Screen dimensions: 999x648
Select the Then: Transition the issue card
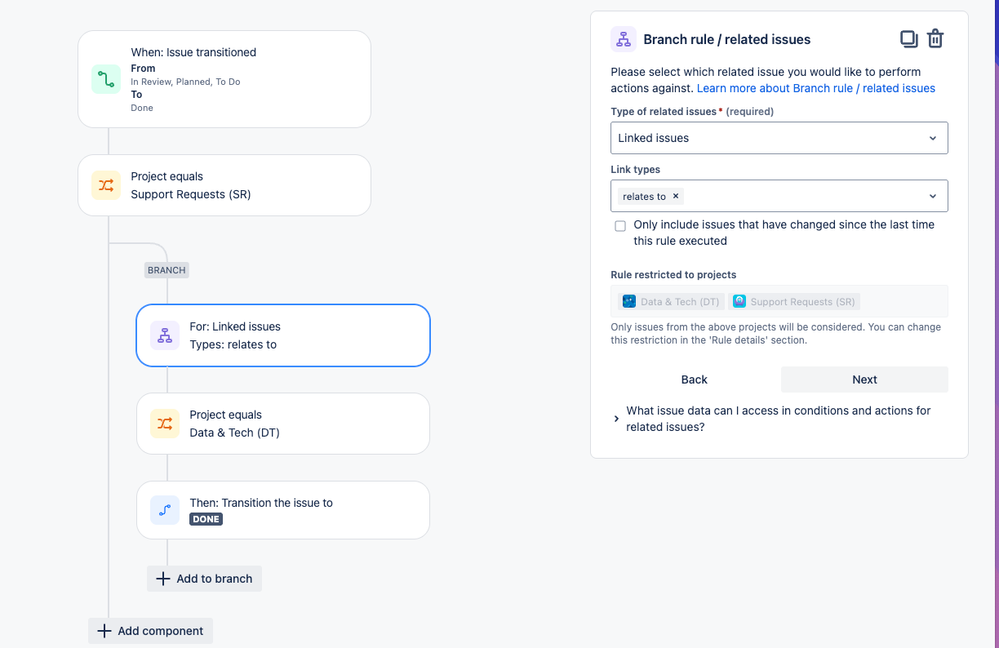point(283,510)
